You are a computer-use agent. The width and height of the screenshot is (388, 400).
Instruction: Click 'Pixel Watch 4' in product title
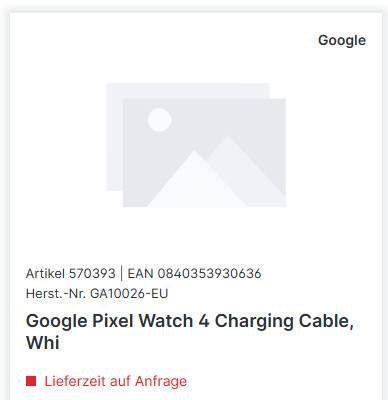151,321
